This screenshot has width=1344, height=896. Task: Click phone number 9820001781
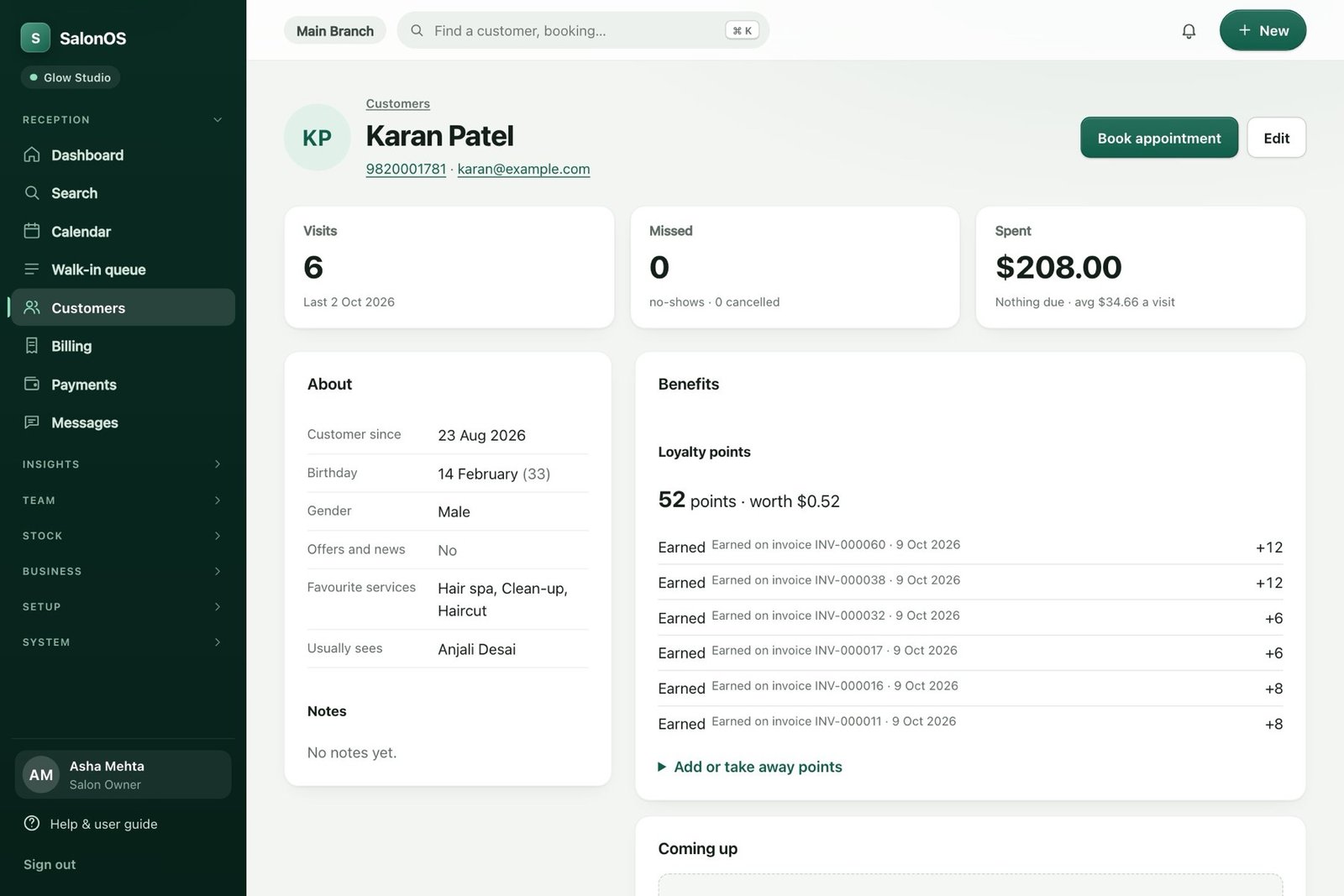406,169
